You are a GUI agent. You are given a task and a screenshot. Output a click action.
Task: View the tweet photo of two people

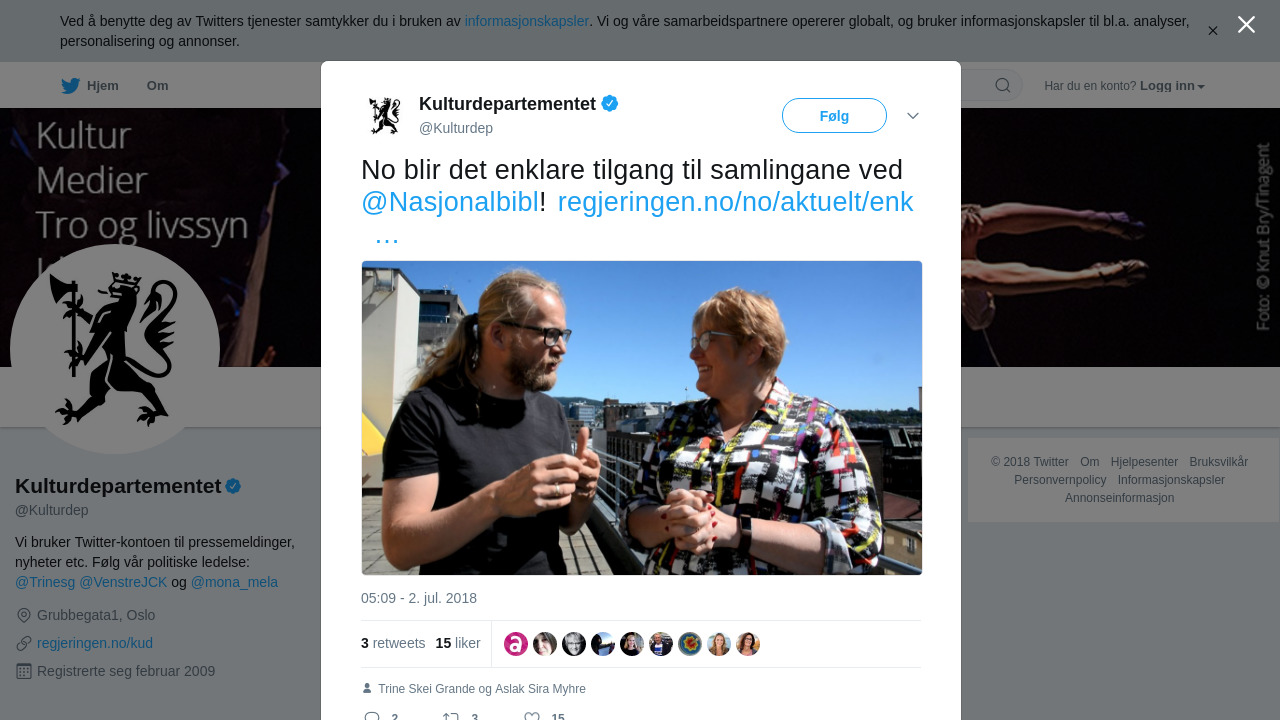point(642,418)
